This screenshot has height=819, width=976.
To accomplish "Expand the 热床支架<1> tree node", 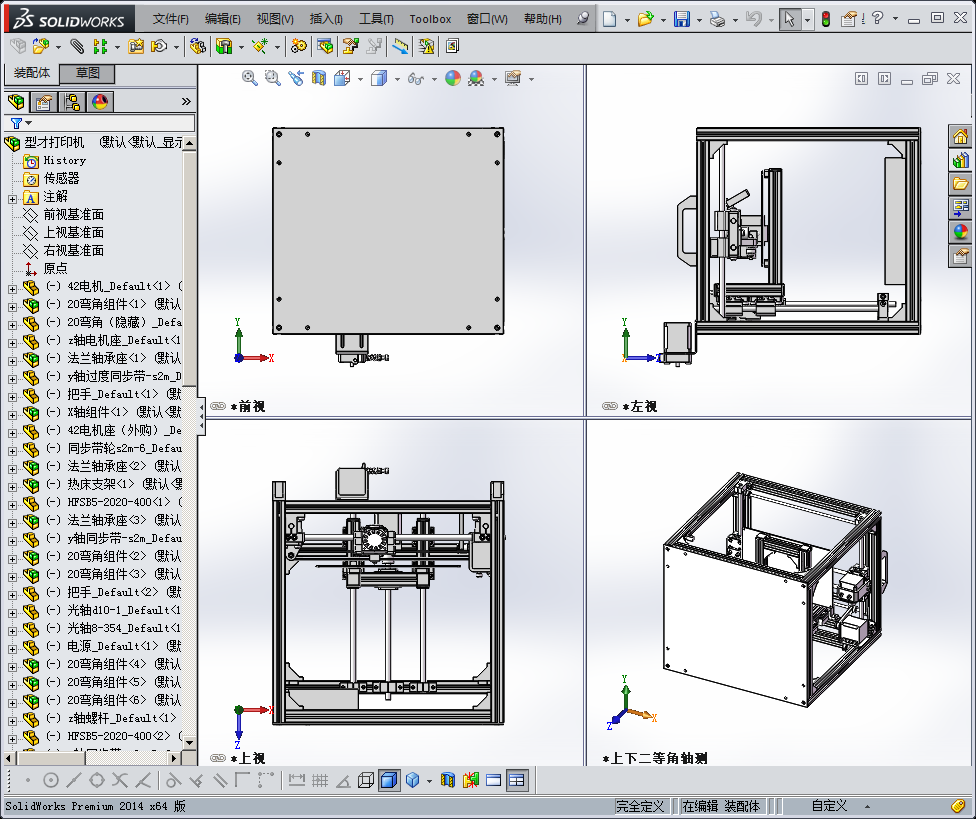I will coord(12,487).
